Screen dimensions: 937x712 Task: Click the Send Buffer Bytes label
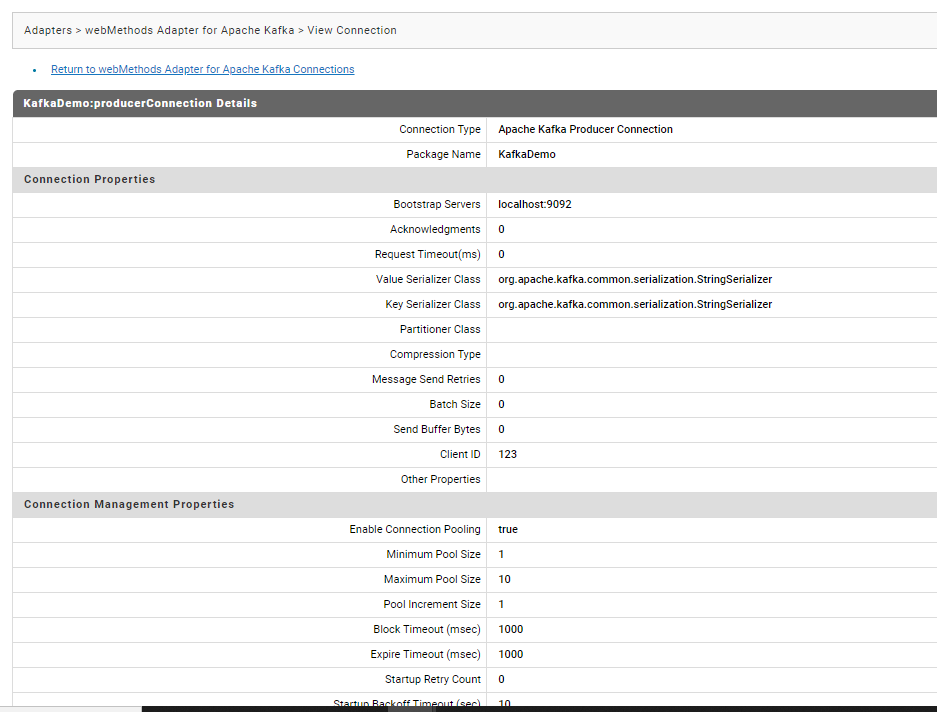[437, 429]
